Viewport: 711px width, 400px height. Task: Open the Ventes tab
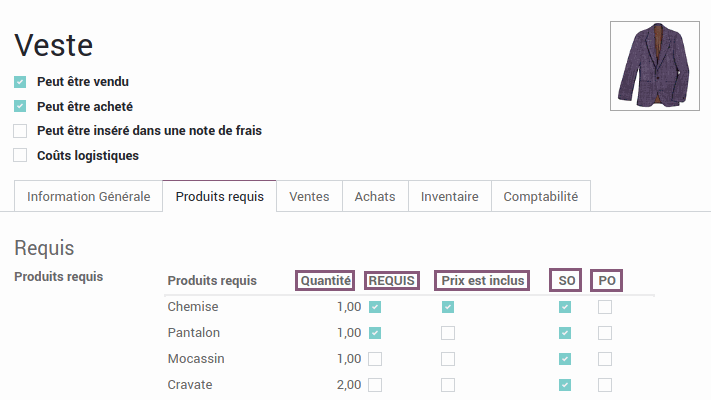point(309,196)
